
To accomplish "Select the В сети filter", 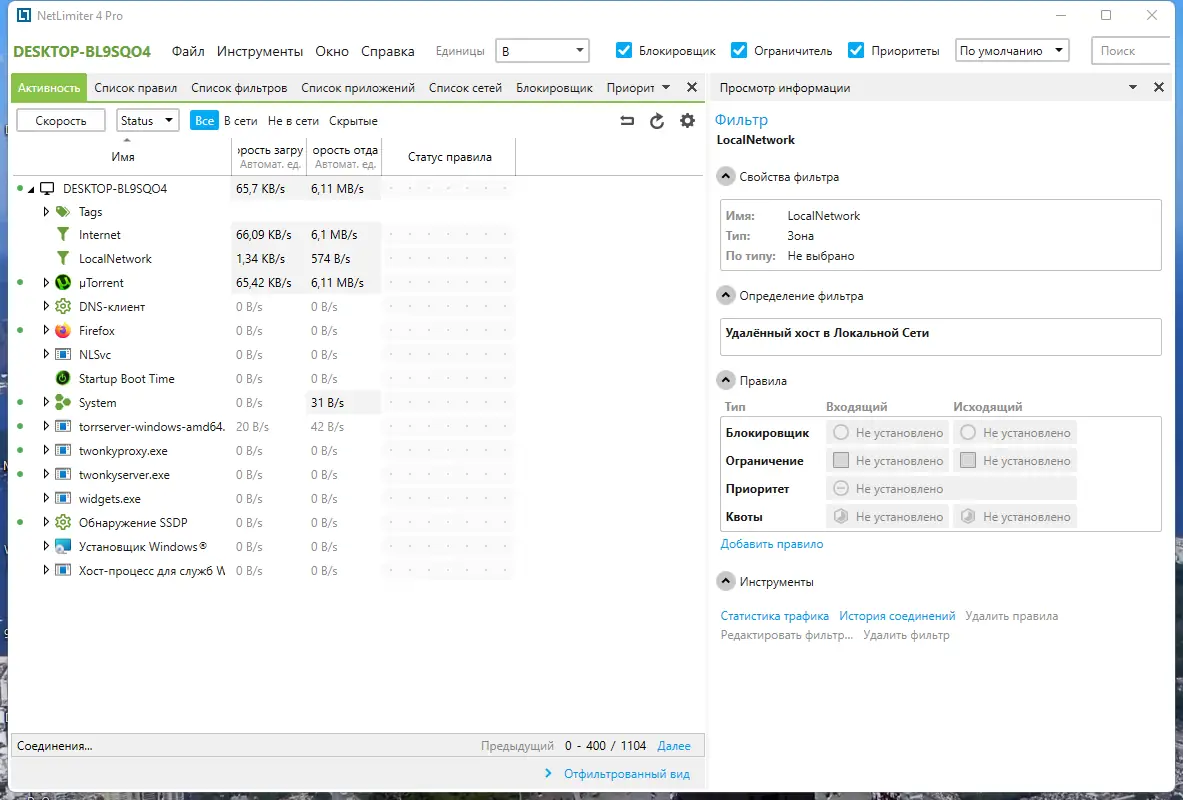I will point(241,121).
